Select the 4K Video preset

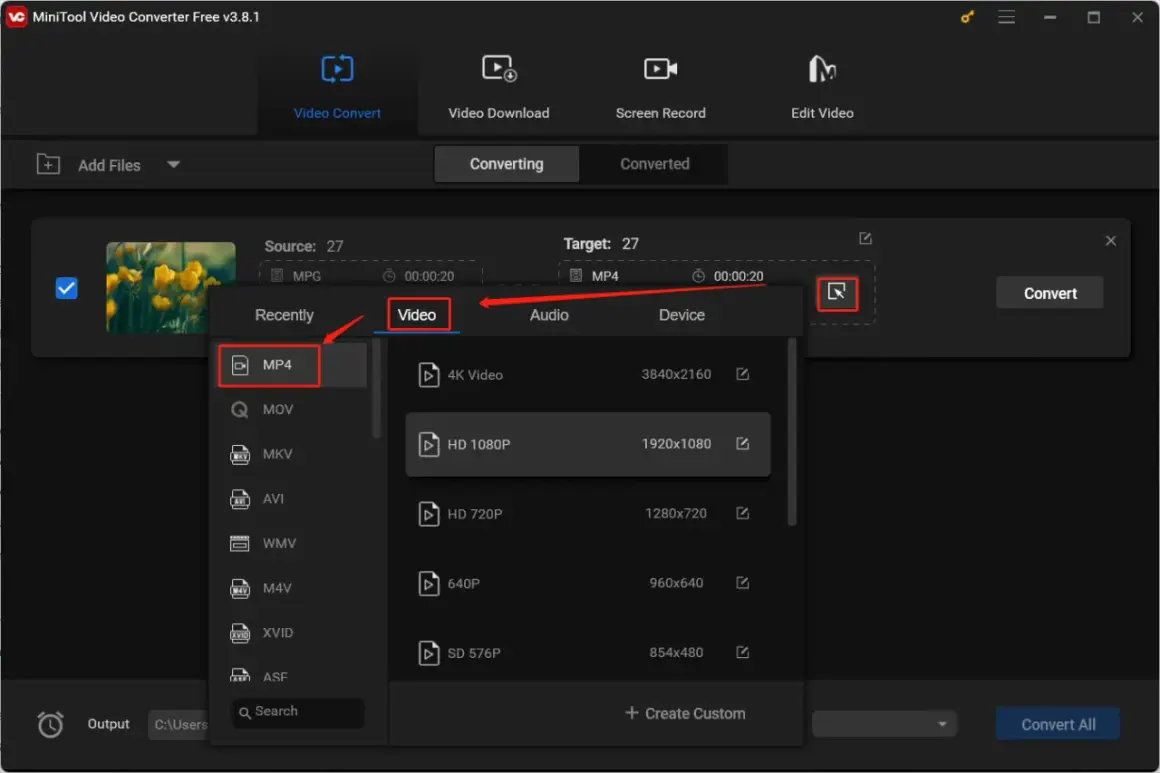pyautogui.click(x=587, y=374)
